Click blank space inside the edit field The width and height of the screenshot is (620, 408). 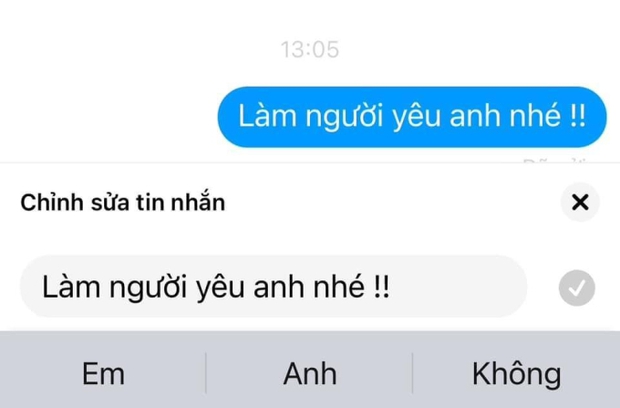[459, 287]
